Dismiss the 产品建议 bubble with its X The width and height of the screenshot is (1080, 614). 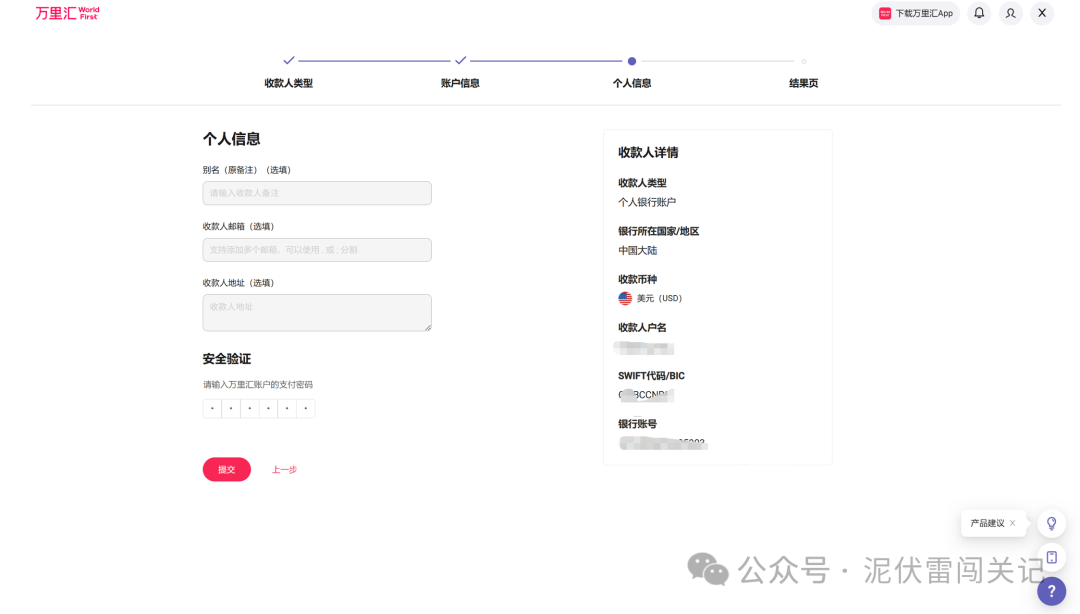1011,523
